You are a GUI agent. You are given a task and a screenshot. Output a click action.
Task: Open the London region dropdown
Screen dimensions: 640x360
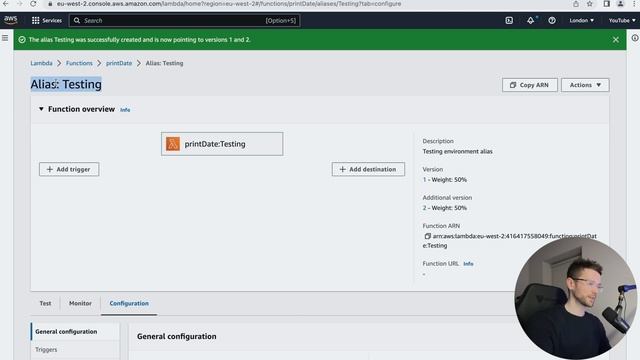pos(582,20)
